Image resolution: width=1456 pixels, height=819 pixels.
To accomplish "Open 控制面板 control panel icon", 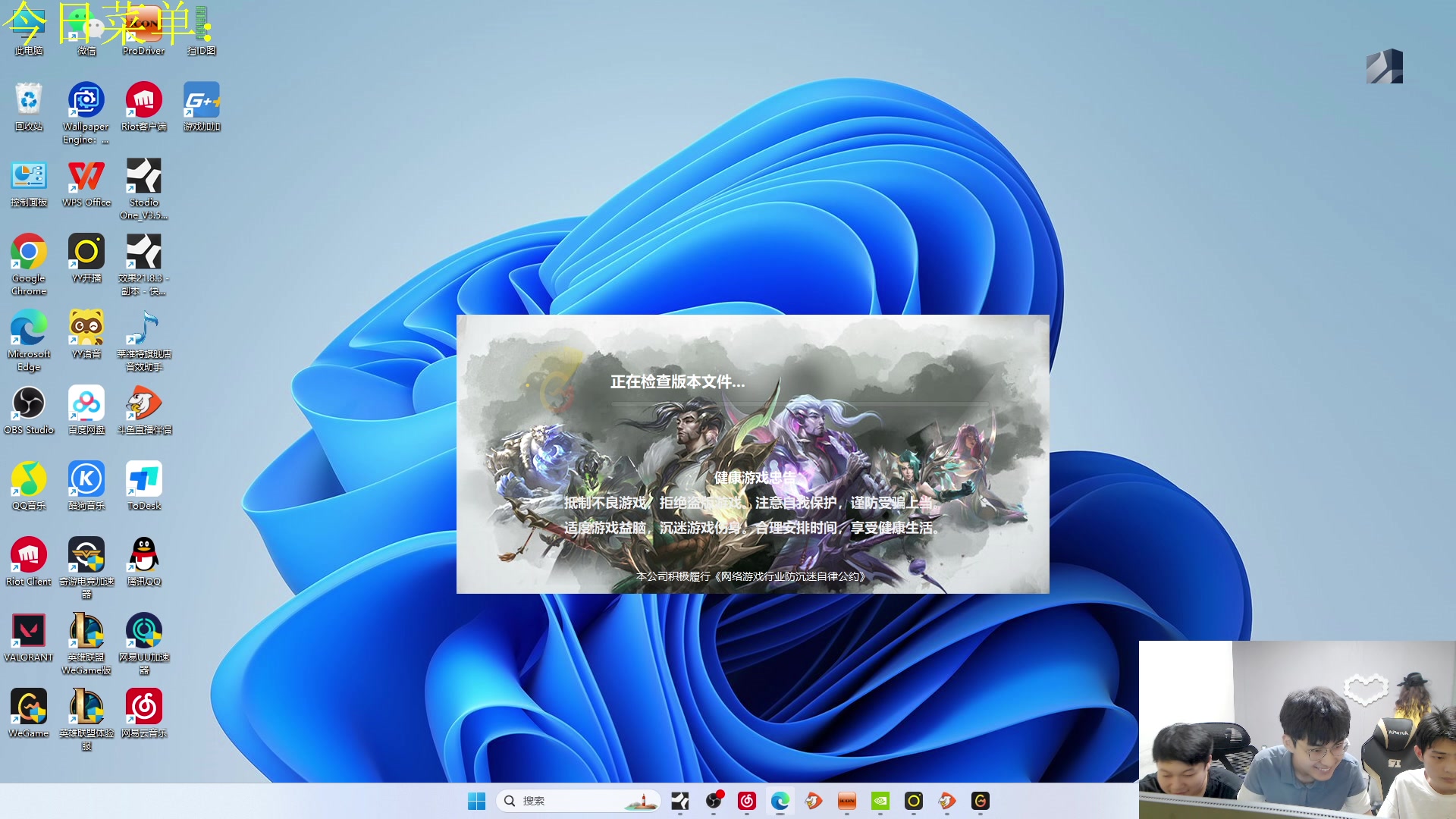I will click(x=29, y=182).
